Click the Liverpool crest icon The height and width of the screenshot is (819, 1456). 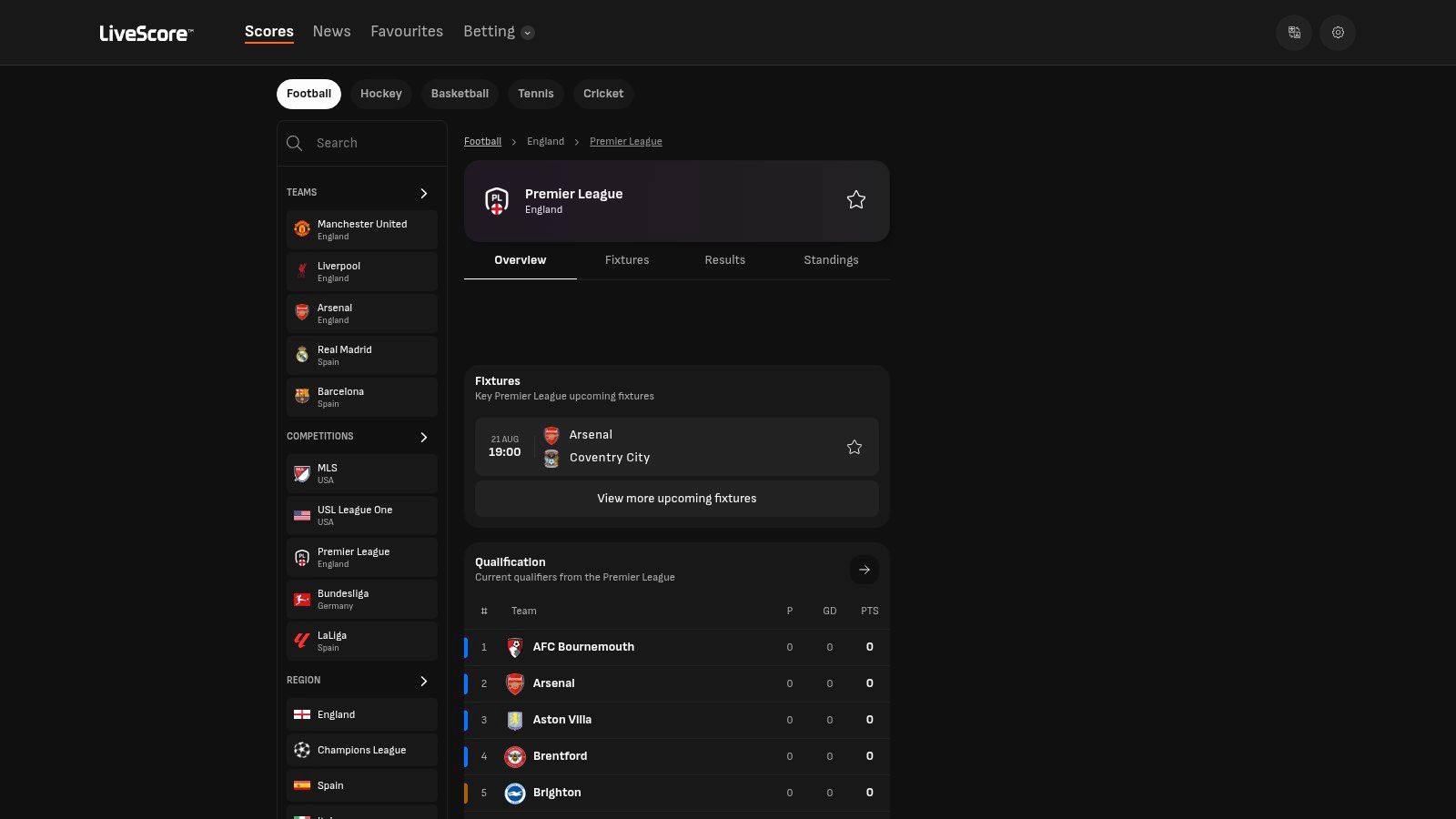click(x=302, y=271)
